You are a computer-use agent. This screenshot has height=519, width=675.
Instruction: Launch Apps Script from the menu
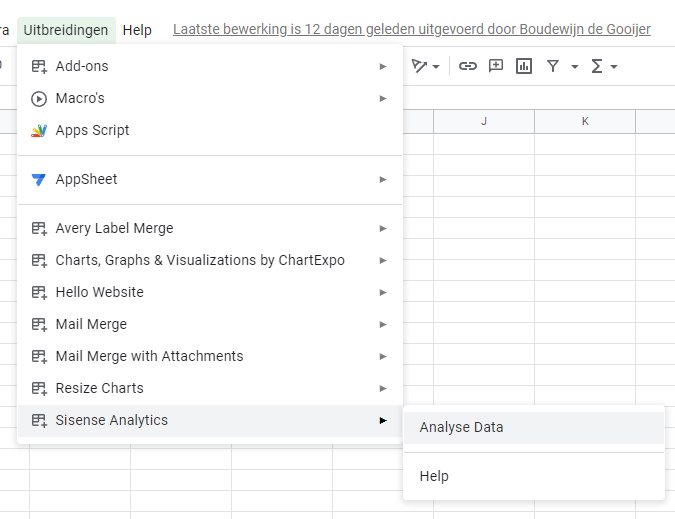210,130
